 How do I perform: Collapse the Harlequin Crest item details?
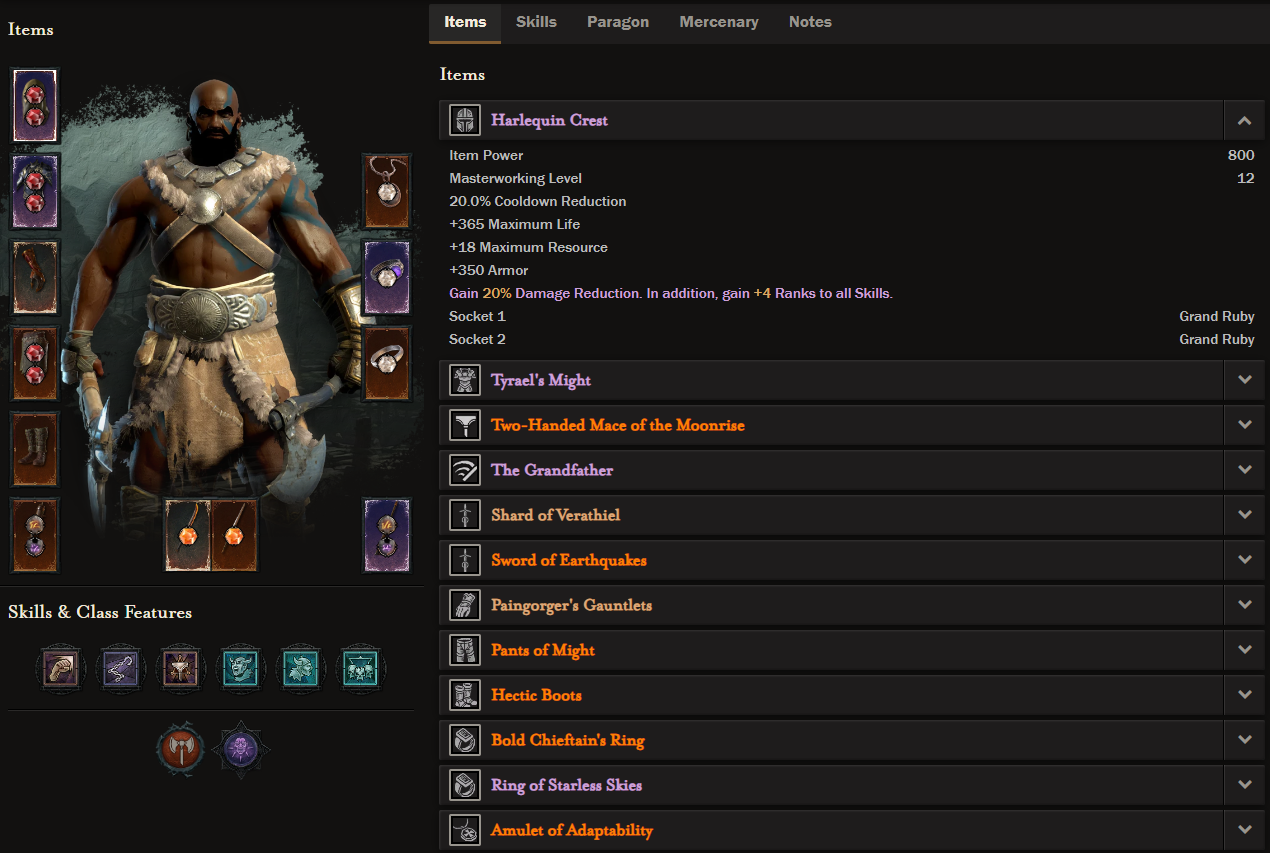click(x=1244, y=119)
